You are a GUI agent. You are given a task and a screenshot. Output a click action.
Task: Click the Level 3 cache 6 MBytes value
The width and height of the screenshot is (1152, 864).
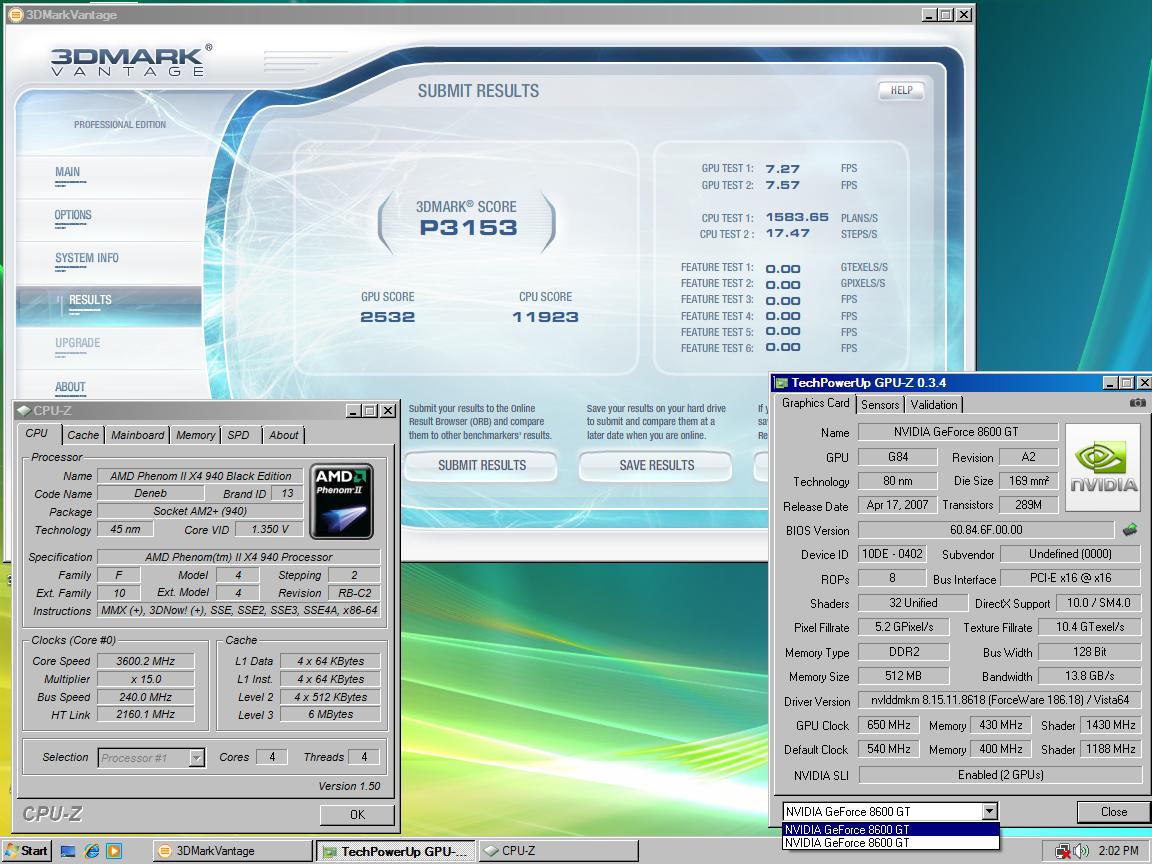(x=331, y=714)
